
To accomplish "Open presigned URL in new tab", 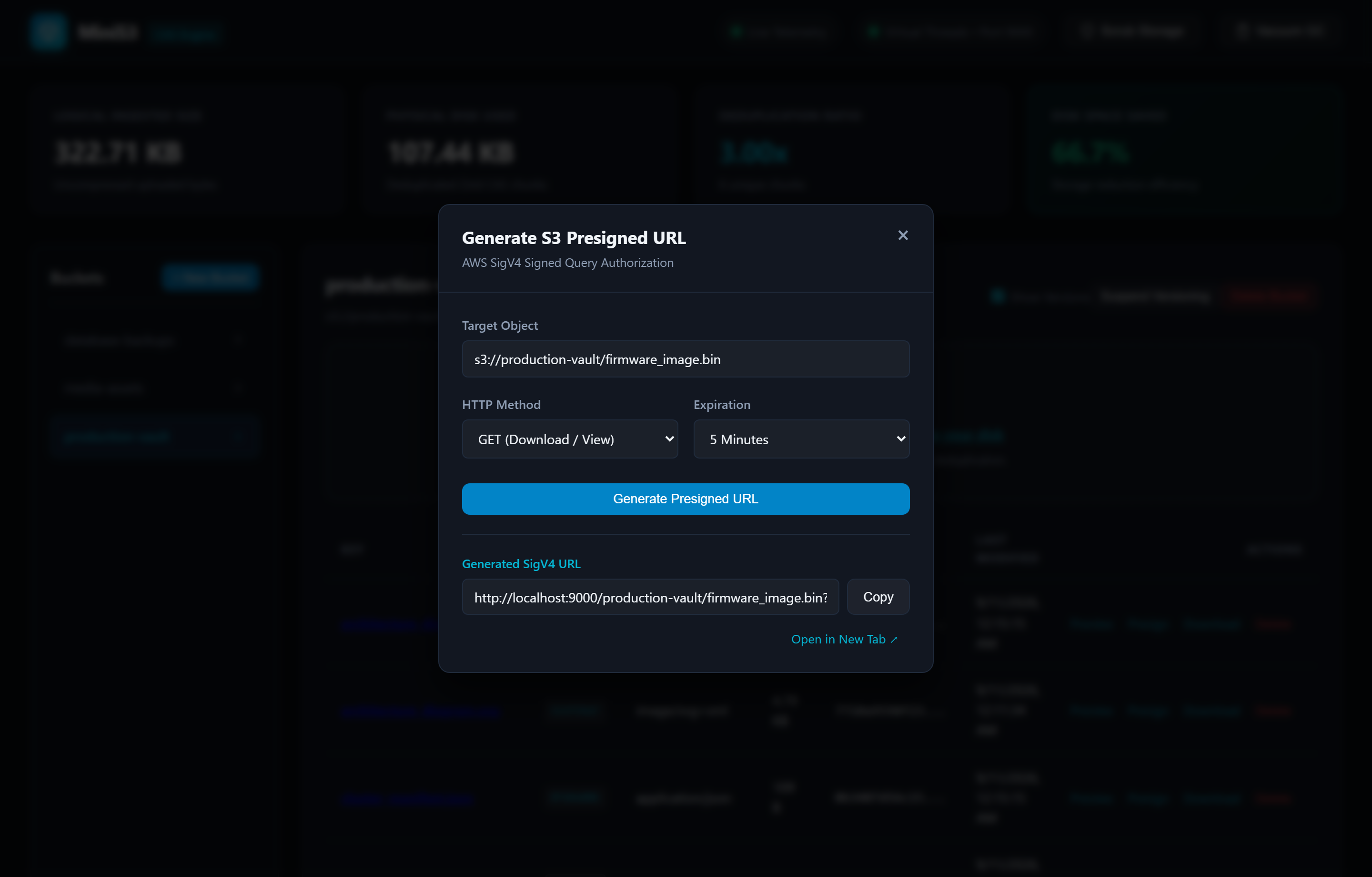I will pyautogui.click(x=844, y=639).
